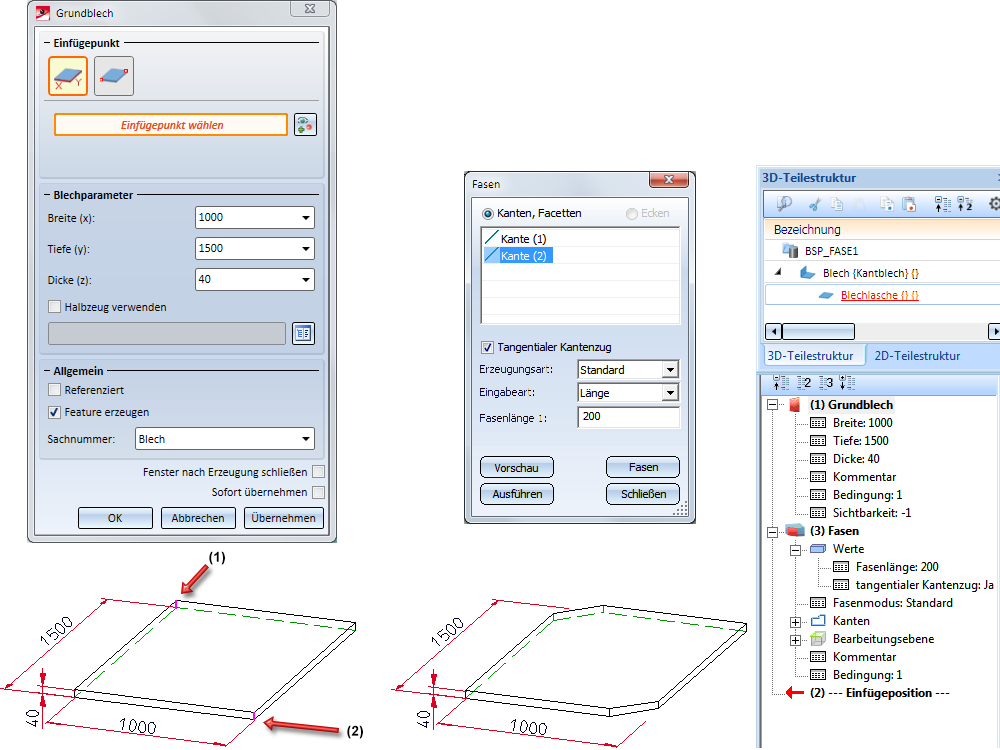Click the insertion point preview options icon
Image resolution: width=1000 pixels, height=750 pixels.
(305, 125)
